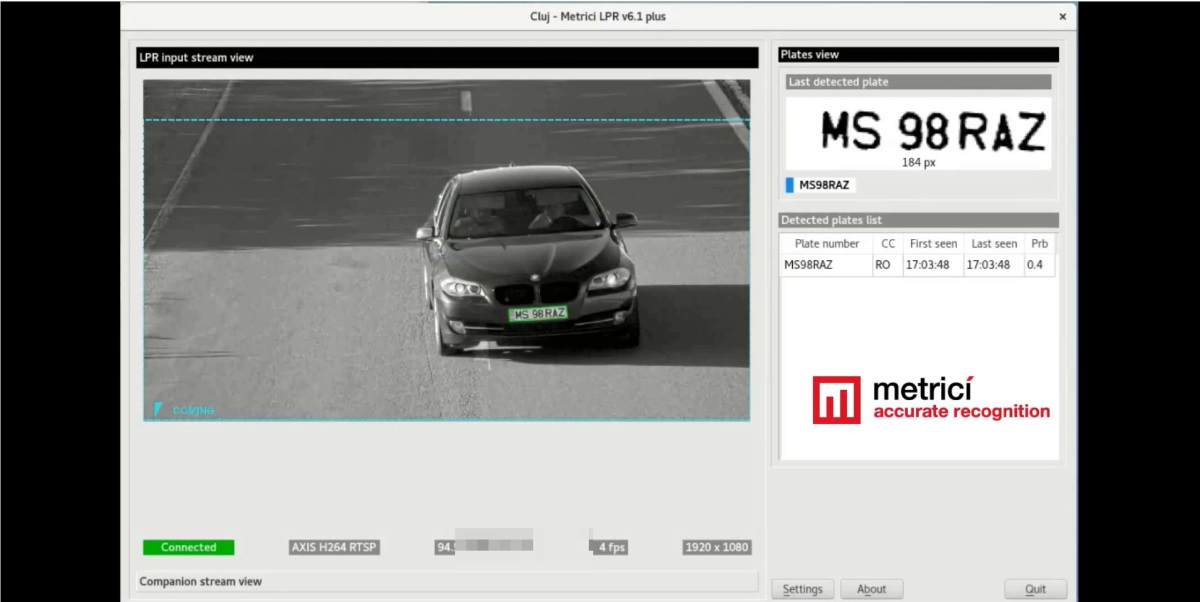Close the Metrici LPR window
The height and width of the screenshot is (602, 1200).
point(1062,17)
